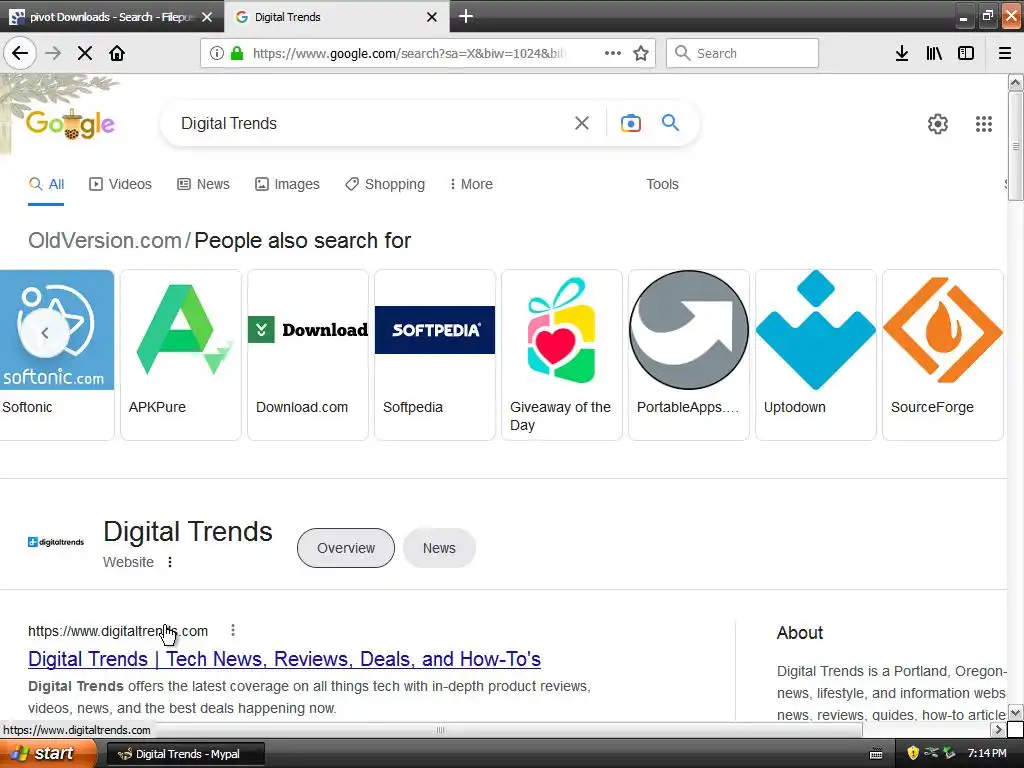Clear the Google search query
Screen dimensions: 1024x768
point(582,123)
